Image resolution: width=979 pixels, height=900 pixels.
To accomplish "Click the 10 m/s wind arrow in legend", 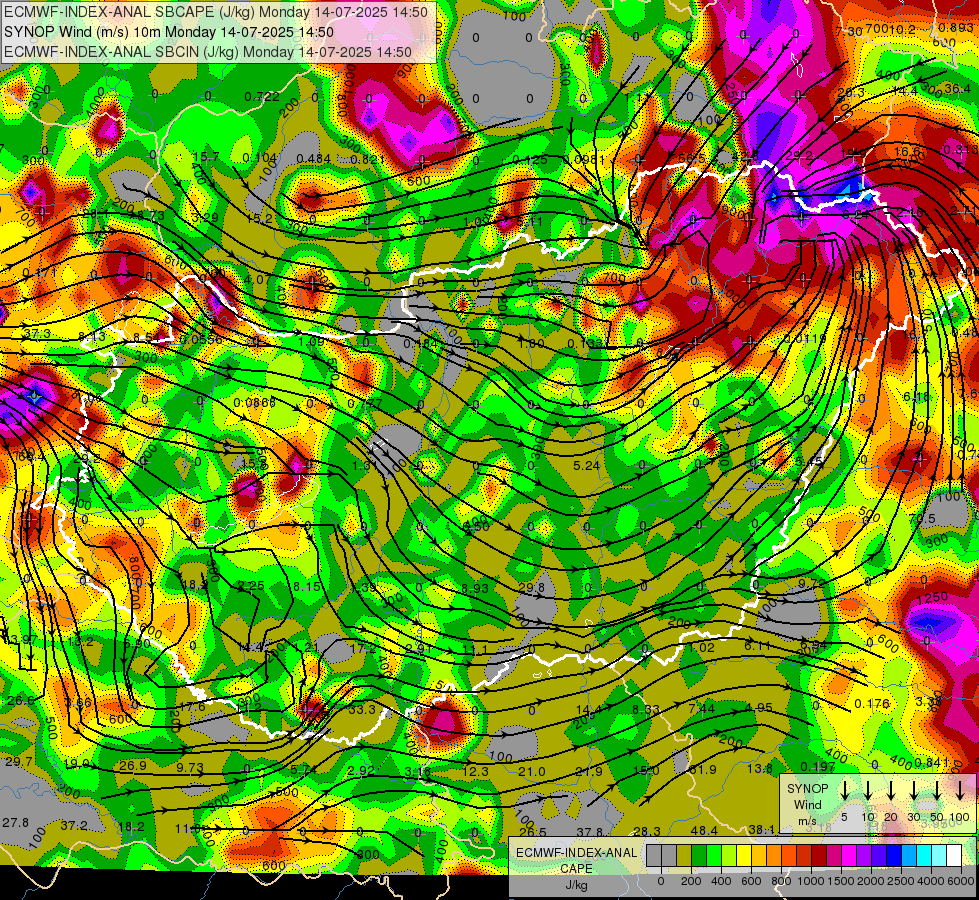I will pyautogui.click(x=867, y=791).
